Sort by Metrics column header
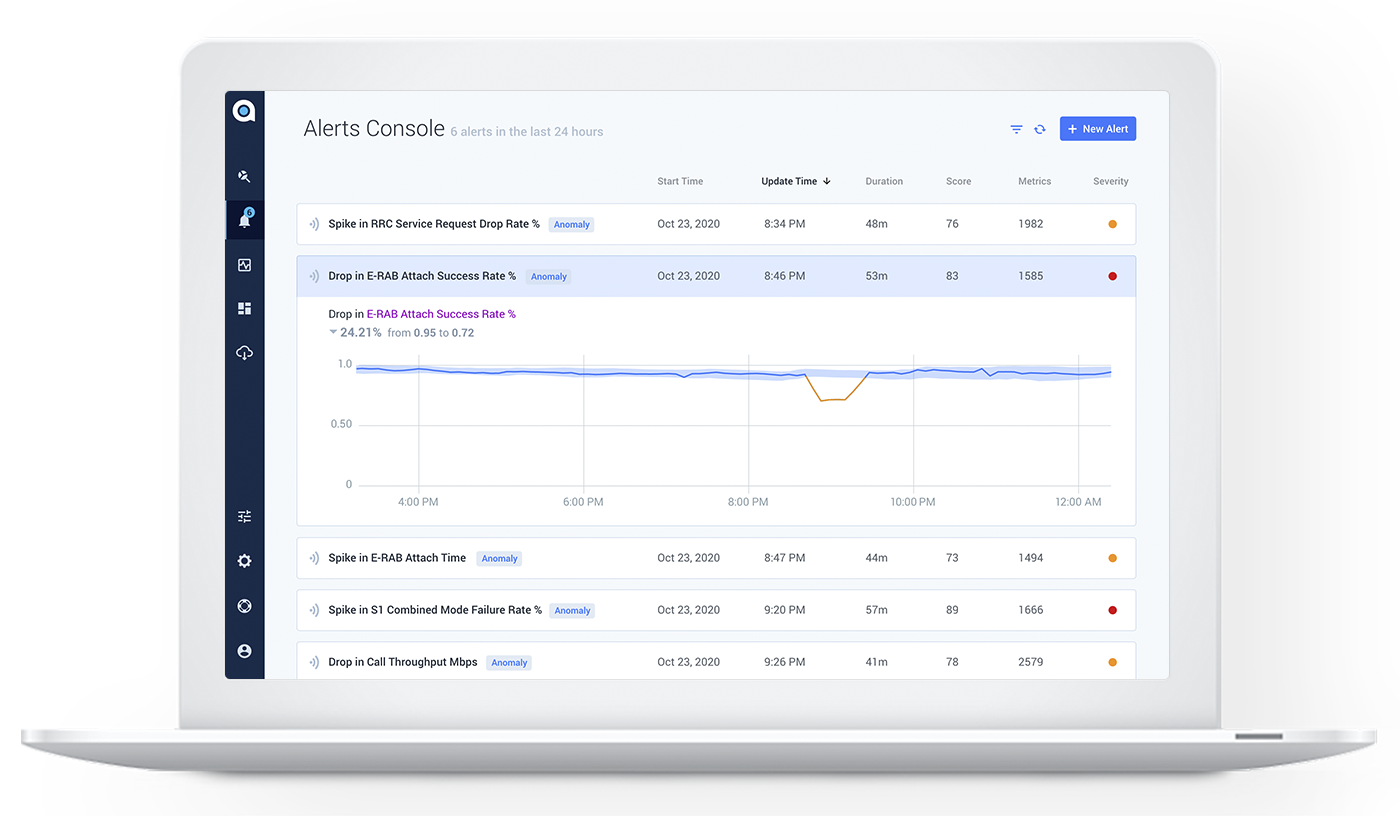 1034,181
